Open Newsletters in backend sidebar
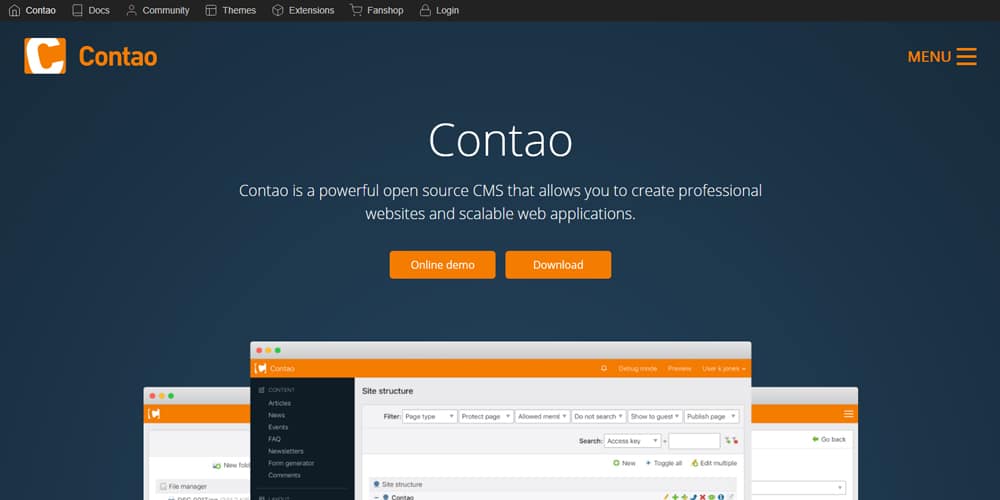Screen dimensions: 1000x500 (x=286, y=451)
